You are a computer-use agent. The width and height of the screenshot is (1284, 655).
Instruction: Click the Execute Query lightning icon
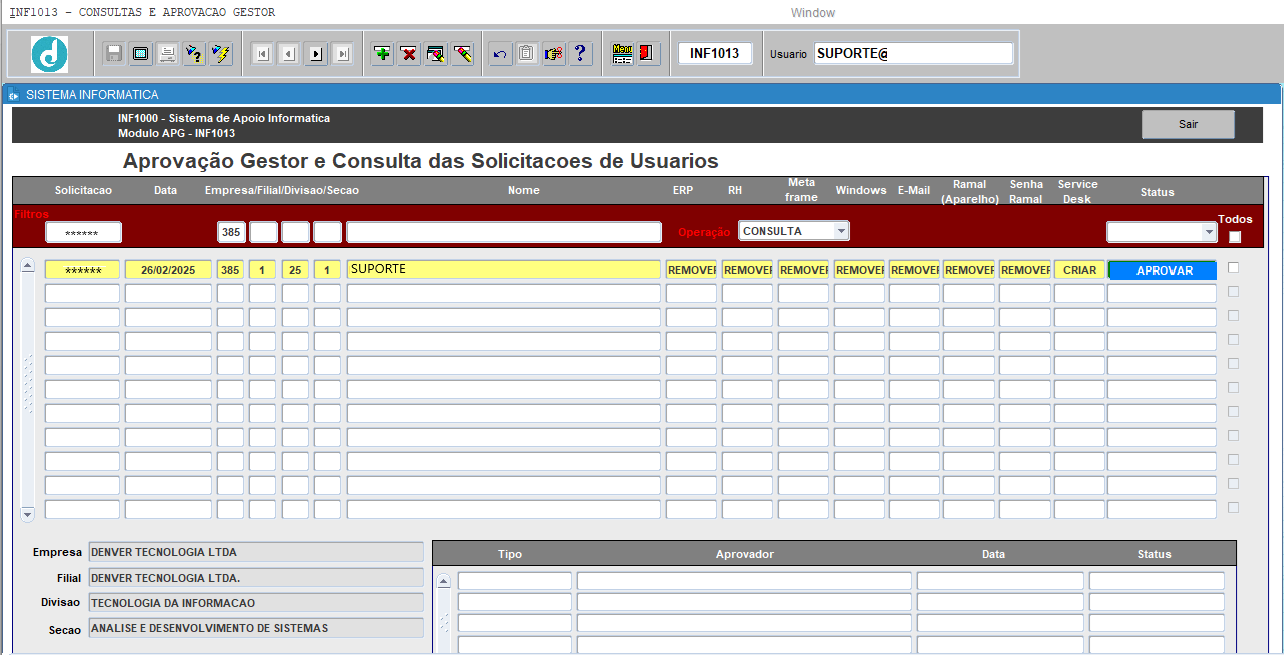tap(222, 54)
